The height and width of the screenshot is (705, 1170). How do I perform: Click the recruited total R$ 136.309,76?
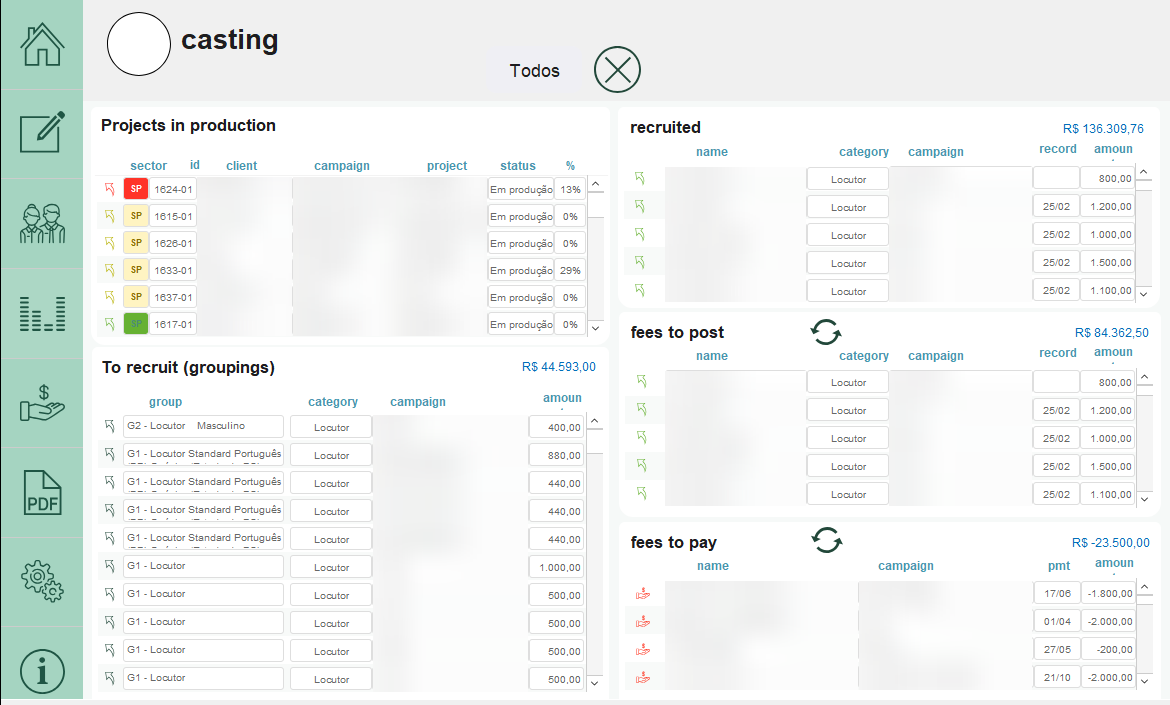pos(1103,128)
